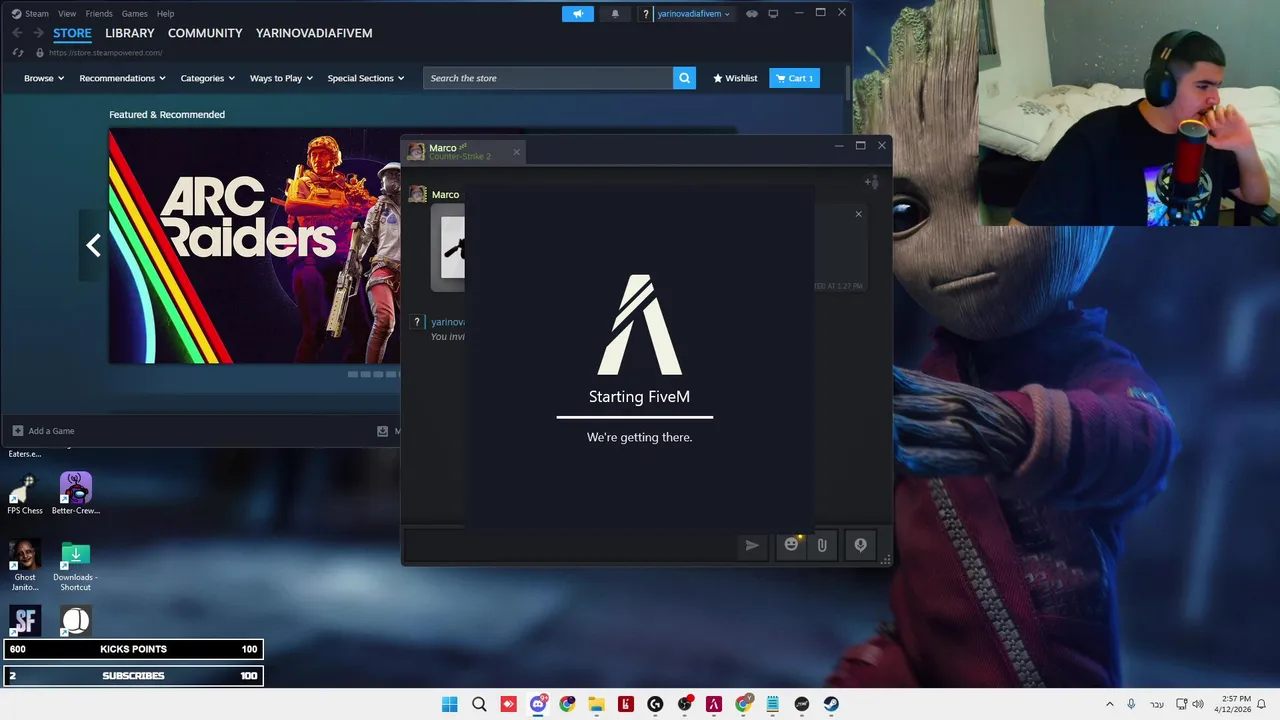Screen dimensions: 1280x720
Task: Close the Marco chat tab
Action: pos(516,152)
